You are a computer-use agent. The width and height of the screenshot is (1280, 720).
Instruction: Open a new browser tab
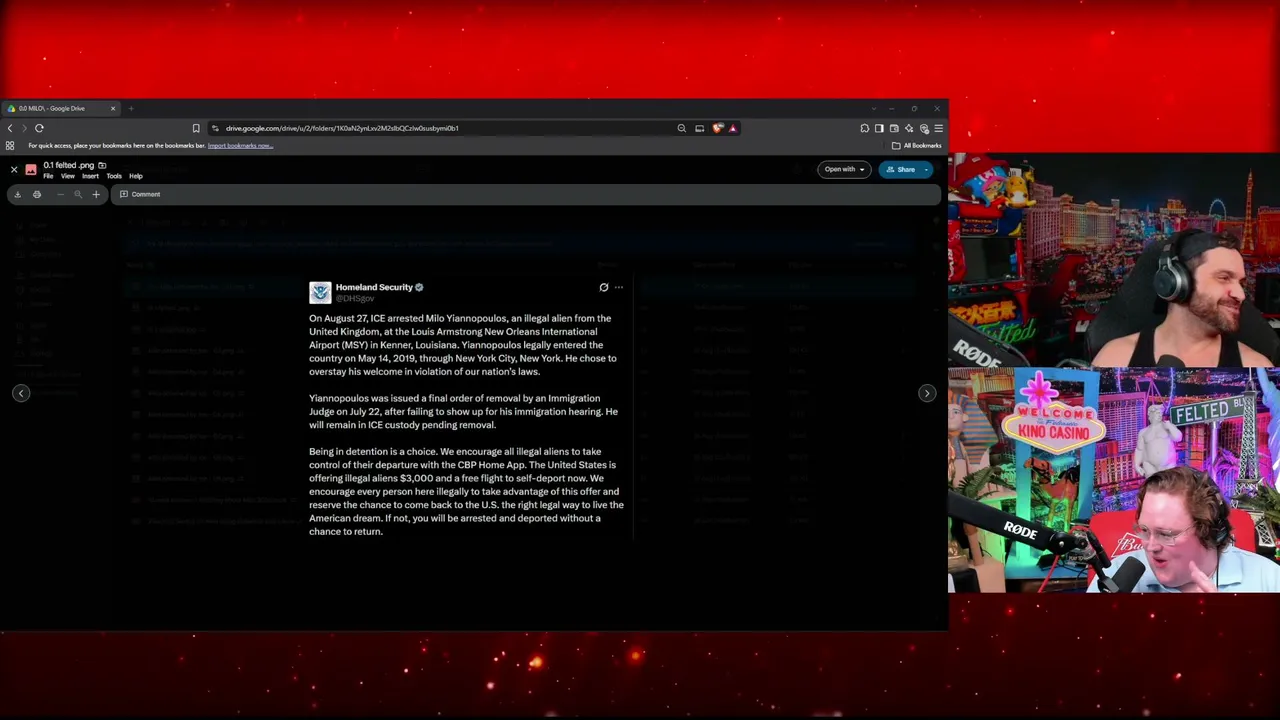131,108
